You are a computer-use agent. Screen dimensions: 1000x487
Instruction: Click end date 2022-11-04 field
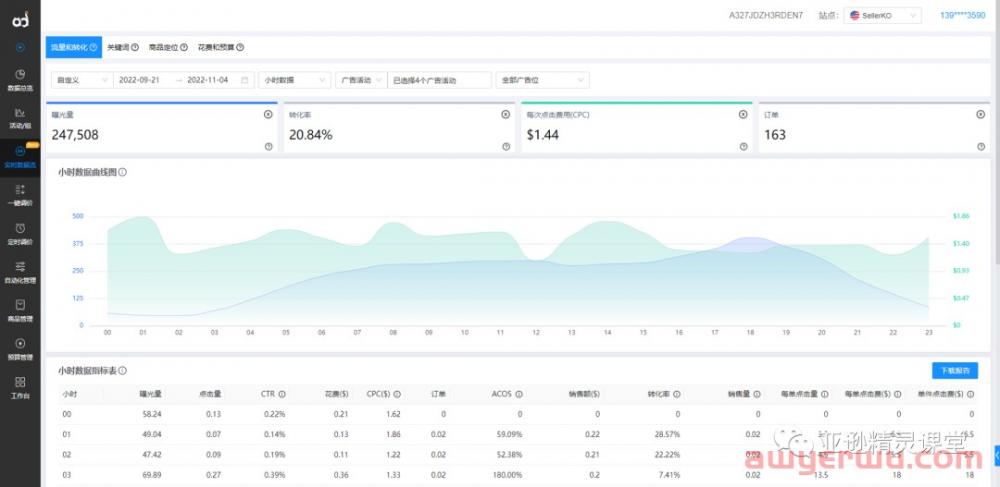point(208,80)
